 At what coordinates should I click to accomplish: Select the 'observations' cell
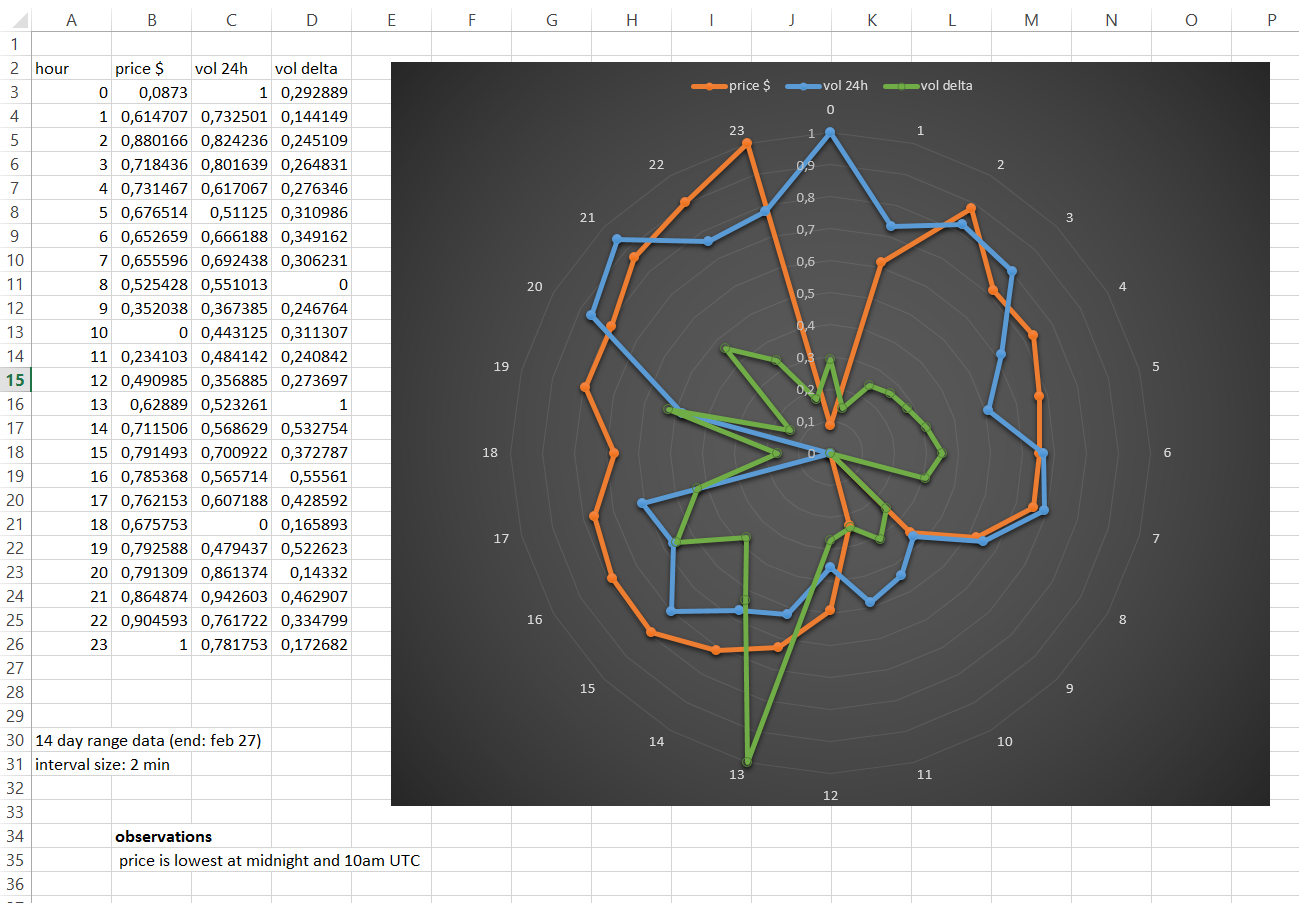tap(163, 836)
